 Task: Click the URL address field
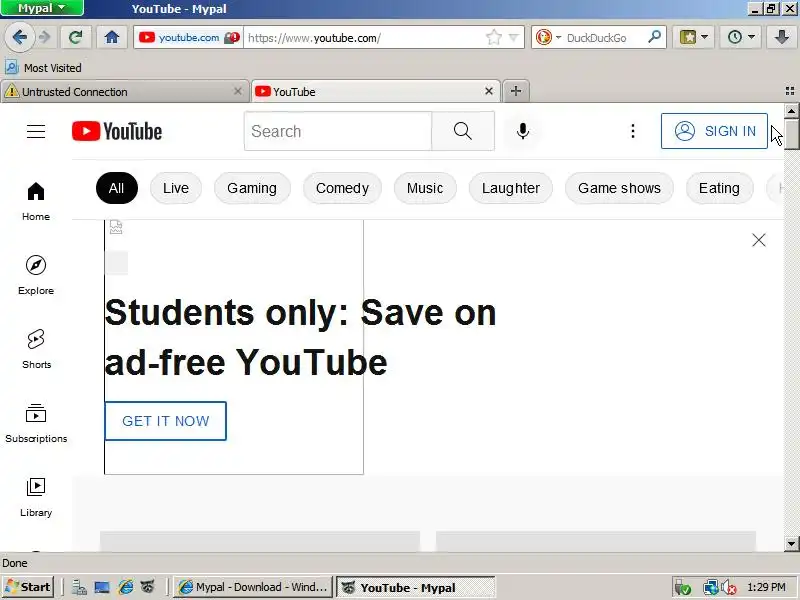click(x=363, y=38)
